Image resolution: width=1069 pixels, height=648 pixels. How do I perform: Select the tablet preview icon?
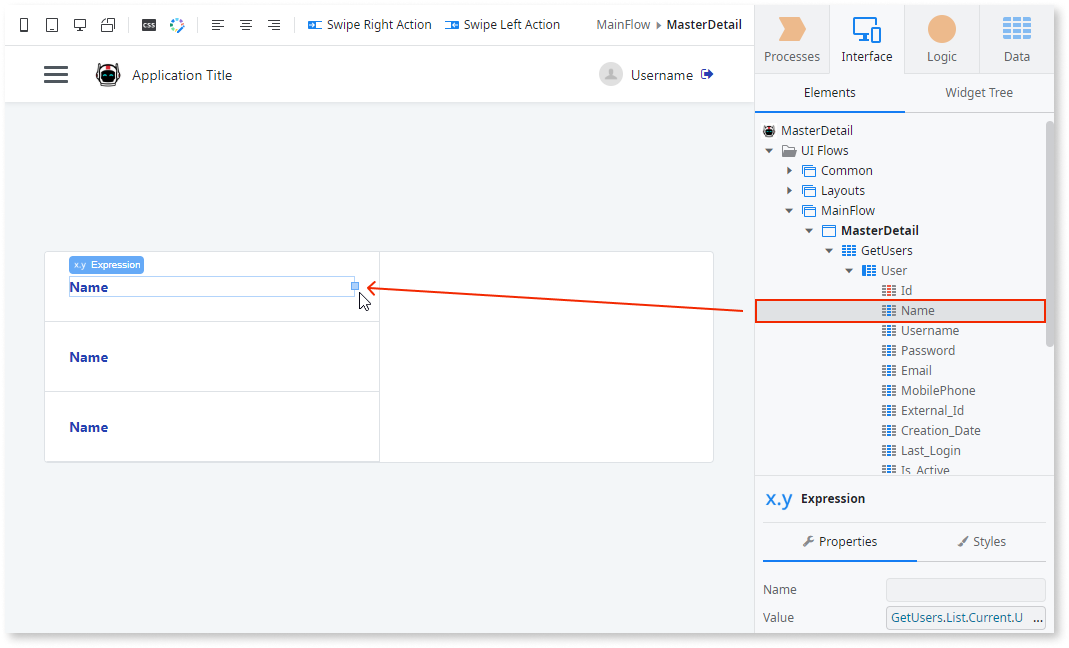click(x=51, y=23)
